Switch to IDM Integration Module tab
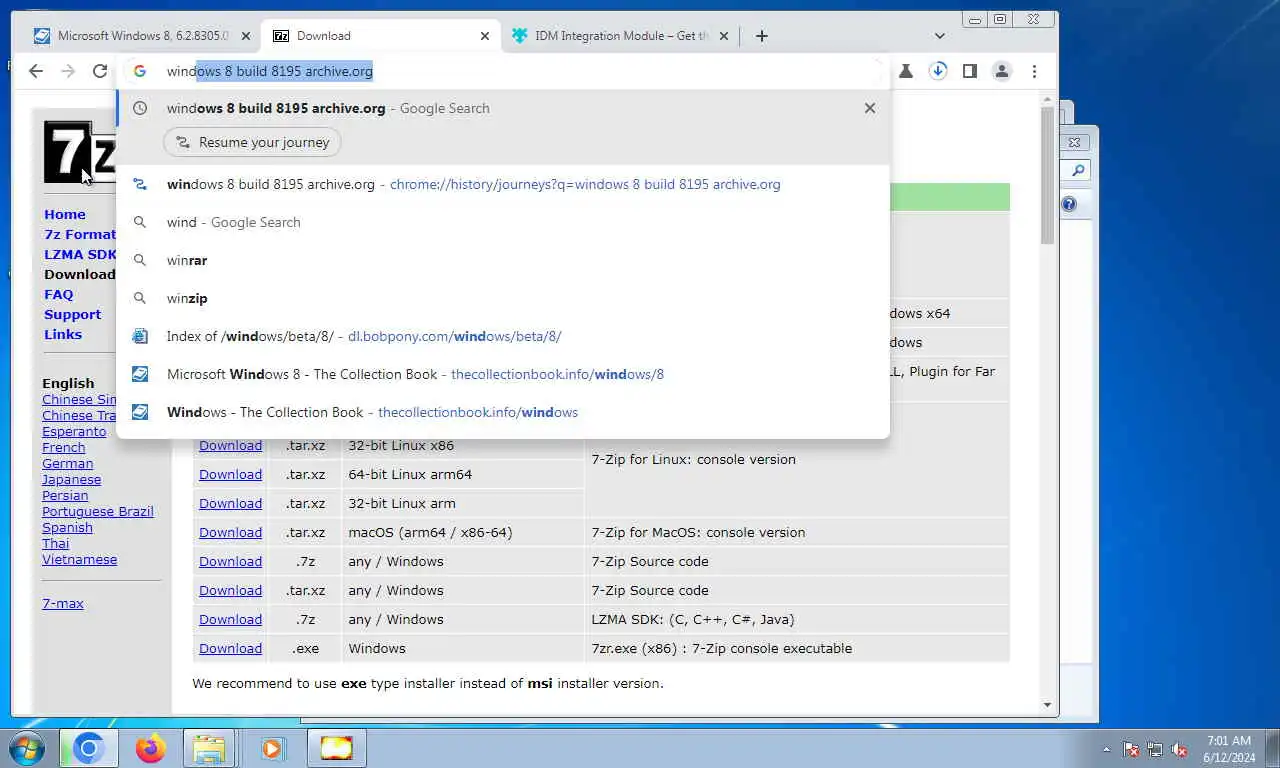The image size is (1280, 768). coord(620,36)
